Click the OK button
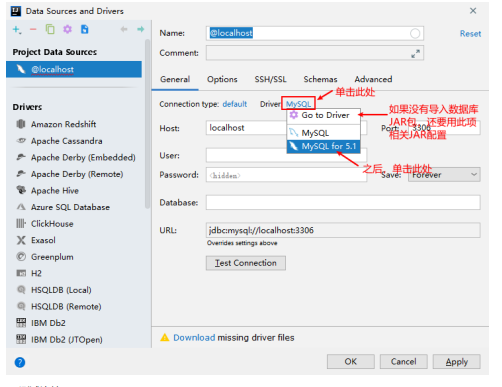 [x=351, y=362]
